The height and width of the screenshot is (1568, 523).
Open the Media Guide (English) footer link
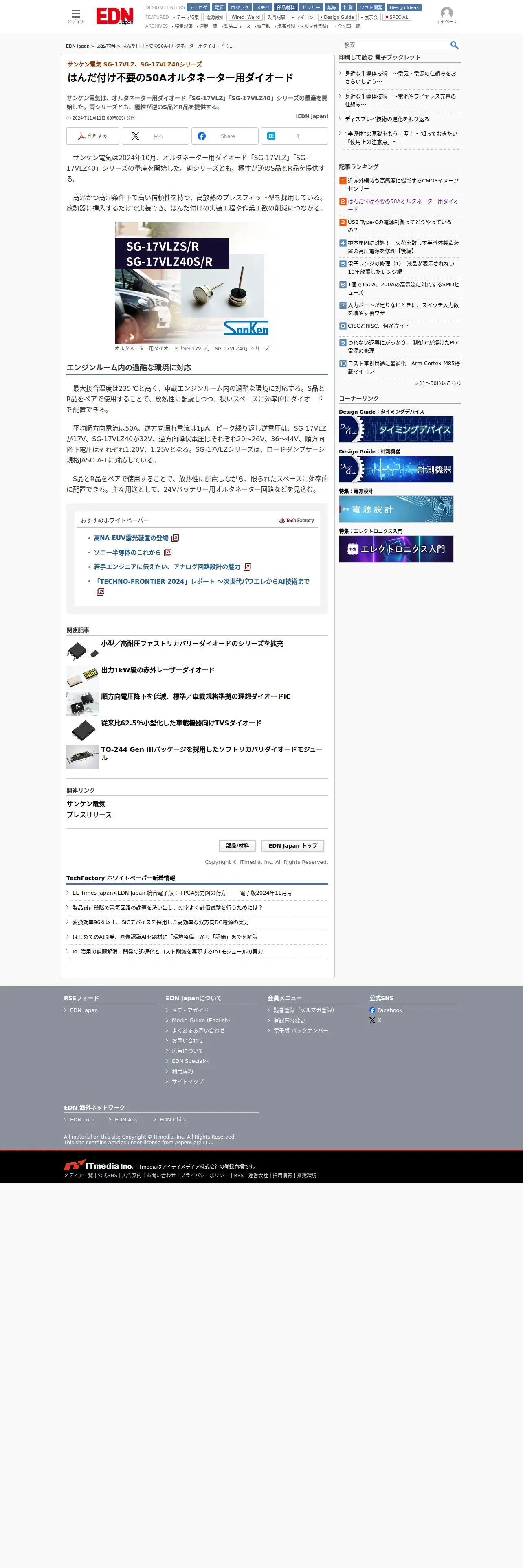click(x=201, y=1020)
